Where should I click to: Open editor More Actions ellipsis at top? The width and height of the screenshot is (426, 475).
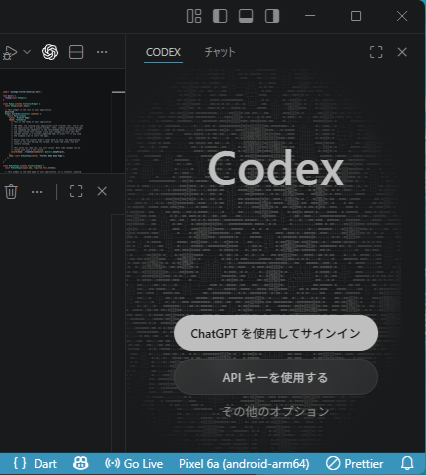(x=102, y=52)
